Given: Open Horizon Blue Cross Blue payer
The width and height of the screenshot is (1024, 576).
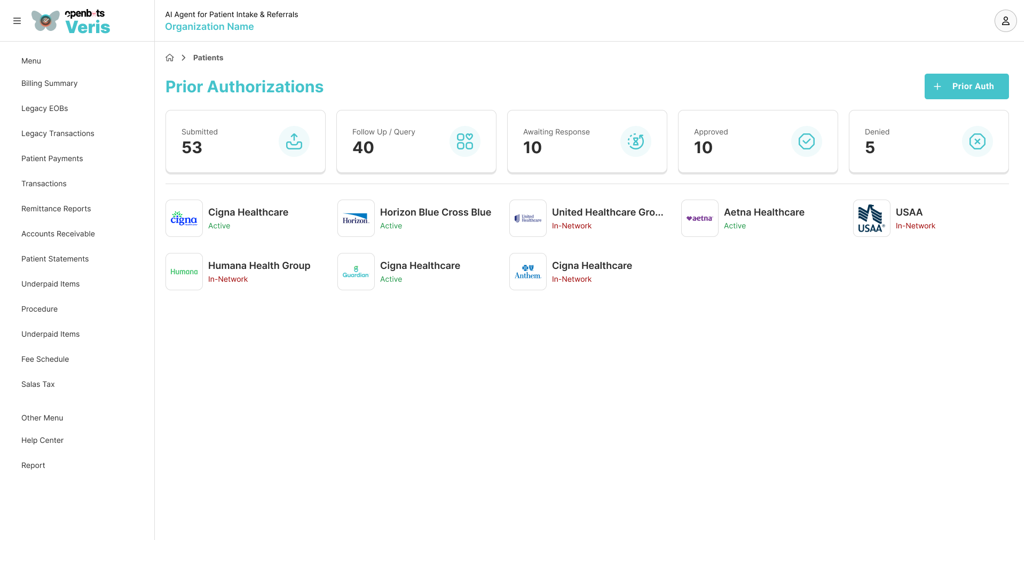Looking at the screenshot, I should pos(435,213).
